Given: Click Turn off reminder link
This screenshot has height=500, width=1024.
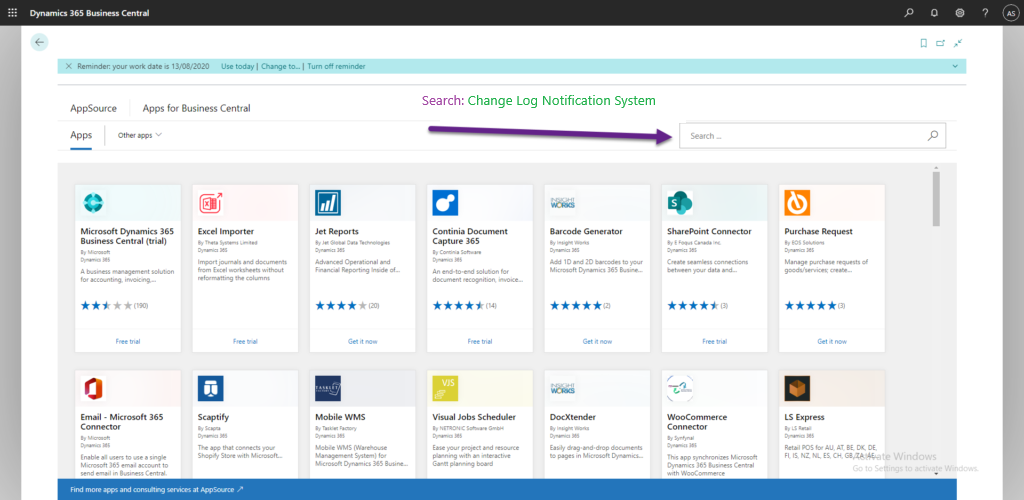Looking at the screenshot, I should point(336,66).
